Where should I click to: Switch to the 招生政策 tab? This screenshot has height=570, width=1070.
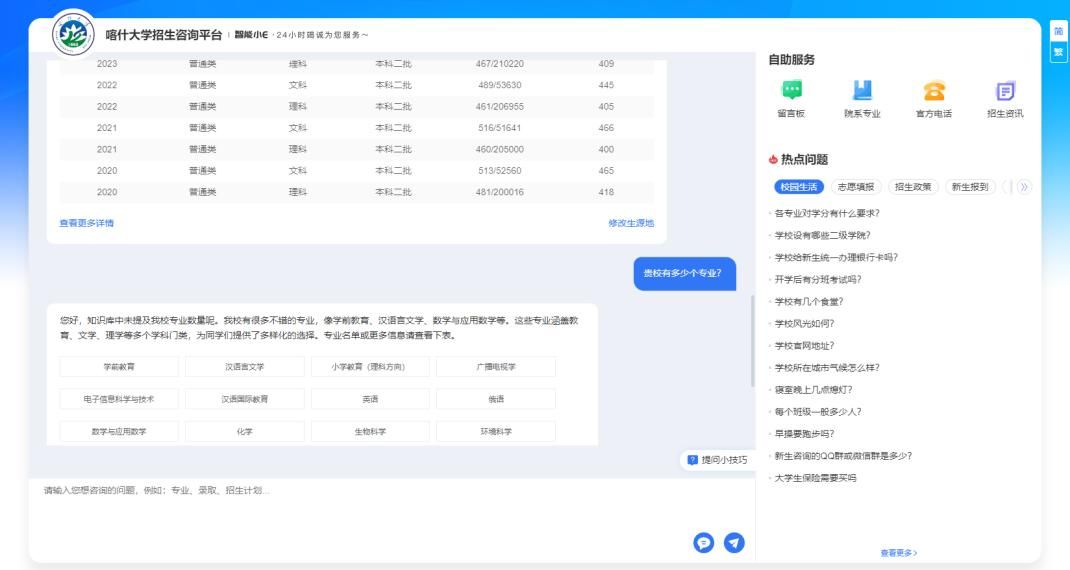pos(912,187)
